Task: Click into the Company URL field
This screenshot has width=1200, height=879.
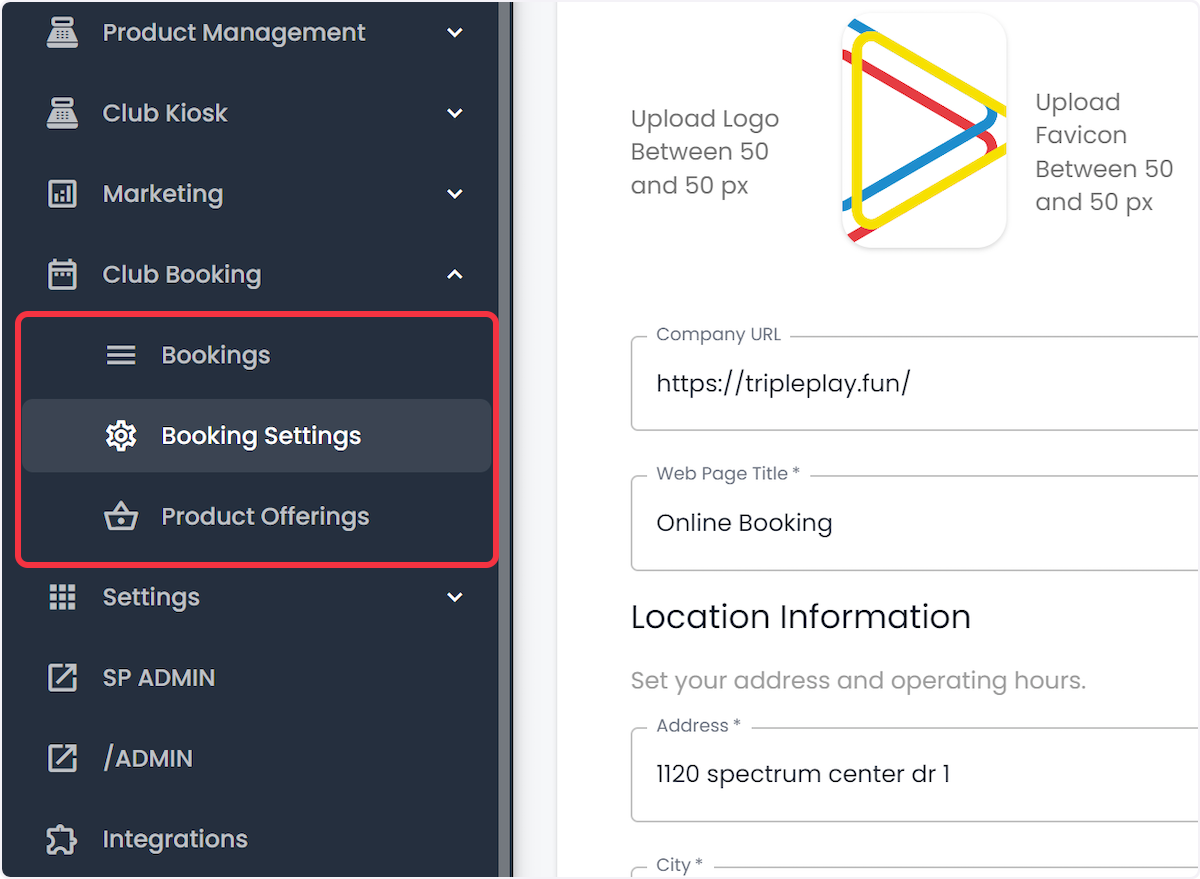Action: tap(915, 383)
